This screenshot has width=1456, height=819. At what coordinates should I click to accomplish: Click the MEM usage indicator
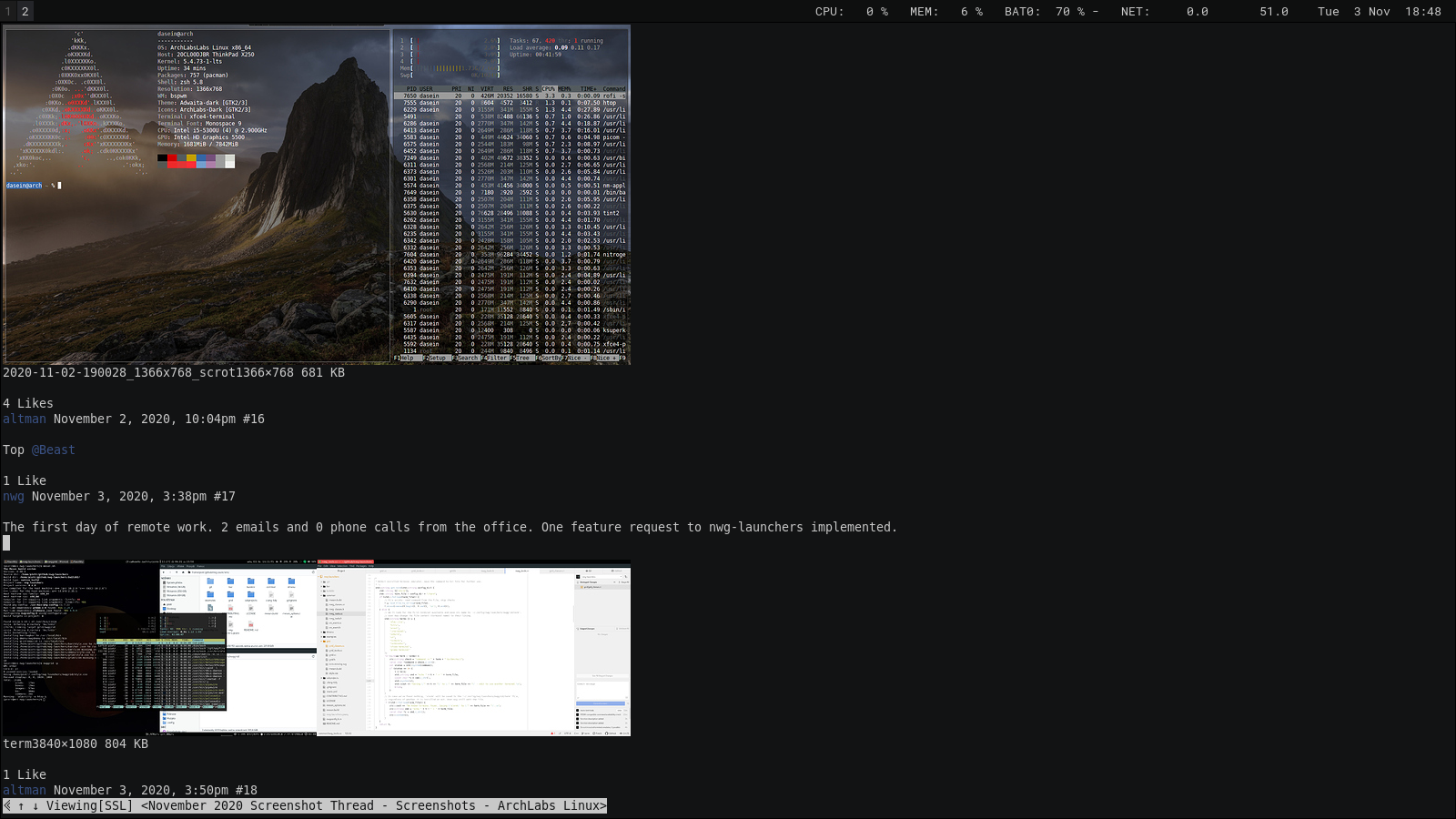pos(946,12)
